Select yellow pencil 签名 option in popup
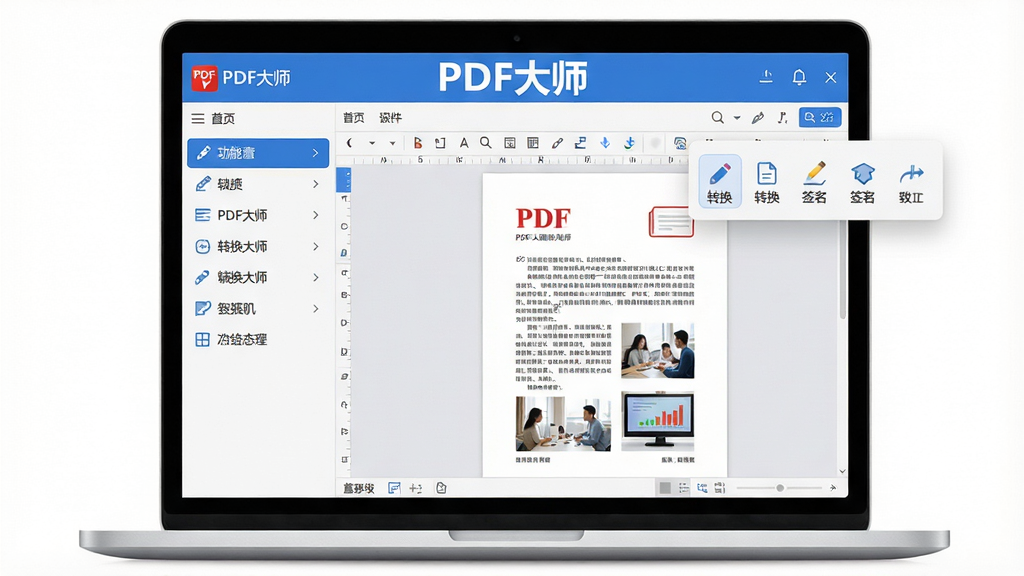Viewport: 1024px width, 576px height. pos(814,182)
